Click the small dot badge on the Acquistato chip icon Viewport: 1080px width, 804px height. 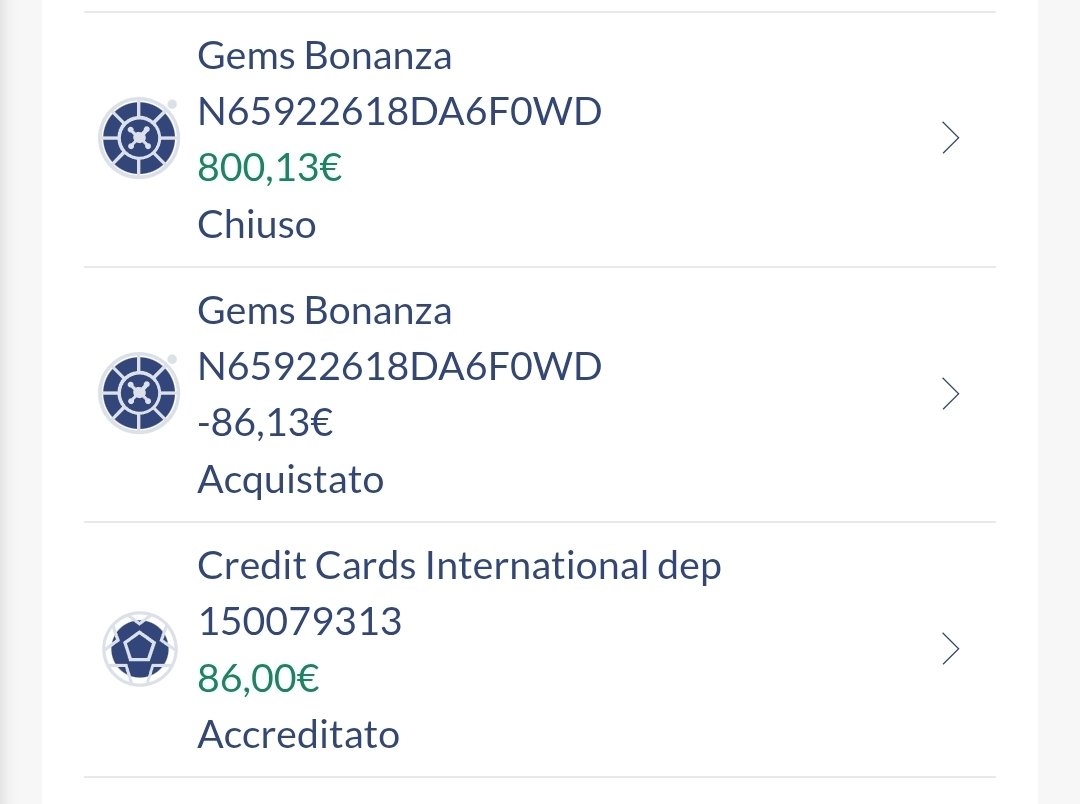[172, 359]
